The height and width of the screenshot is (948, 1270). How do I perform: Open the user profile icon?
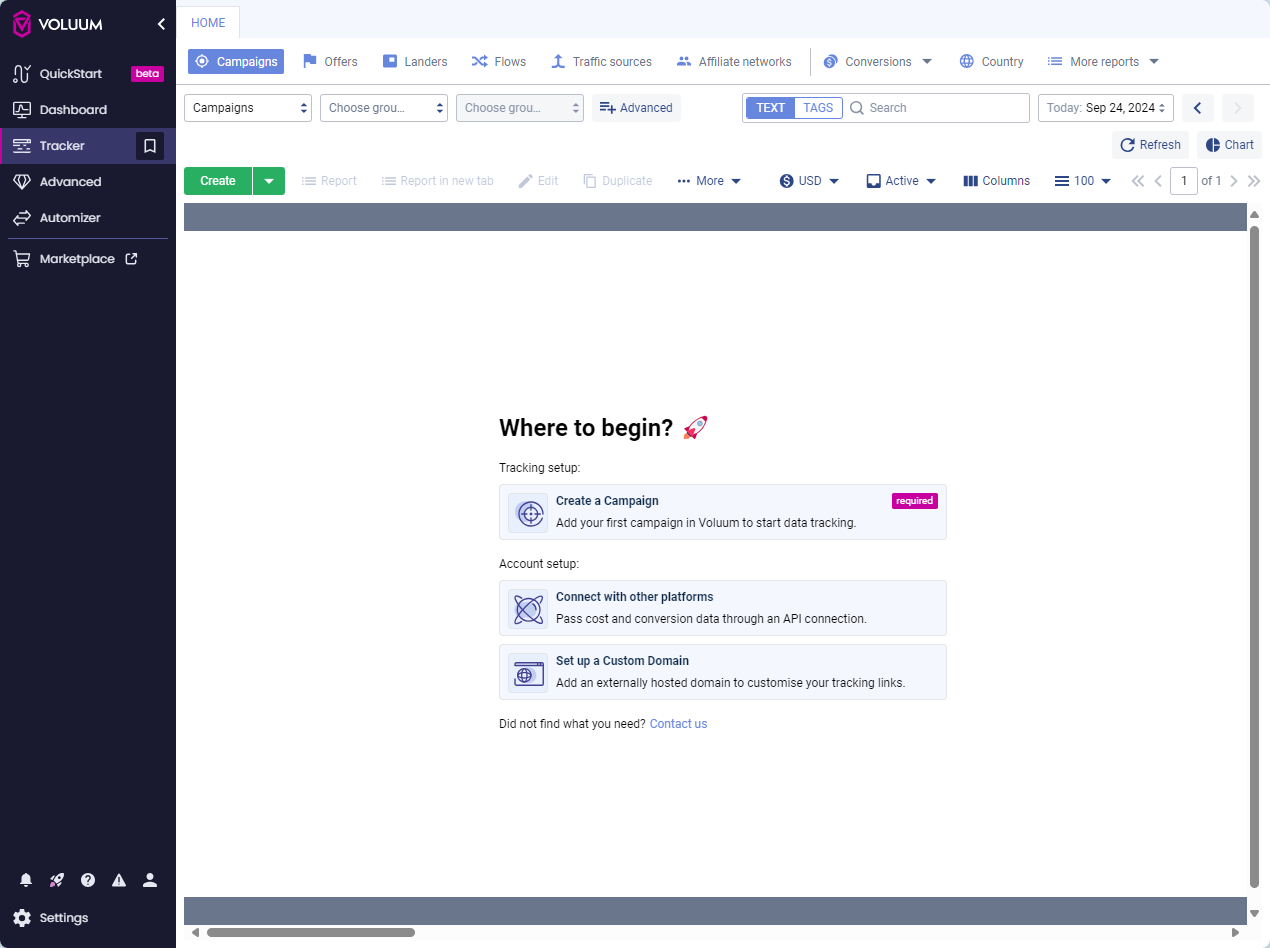pyautogui.click(x=150, y=880)
